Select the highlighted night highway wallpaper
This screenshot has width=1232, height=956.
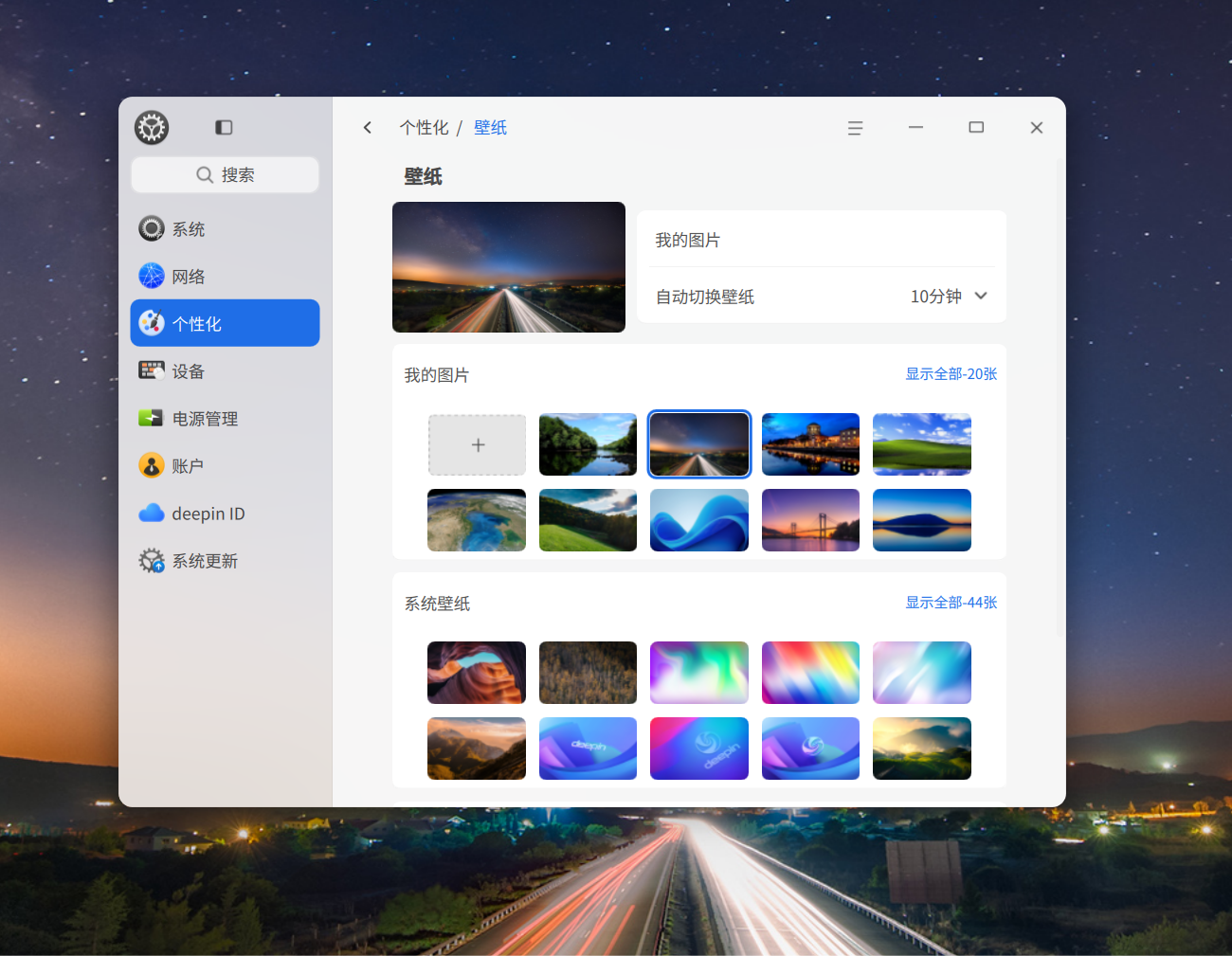(699, 444)
